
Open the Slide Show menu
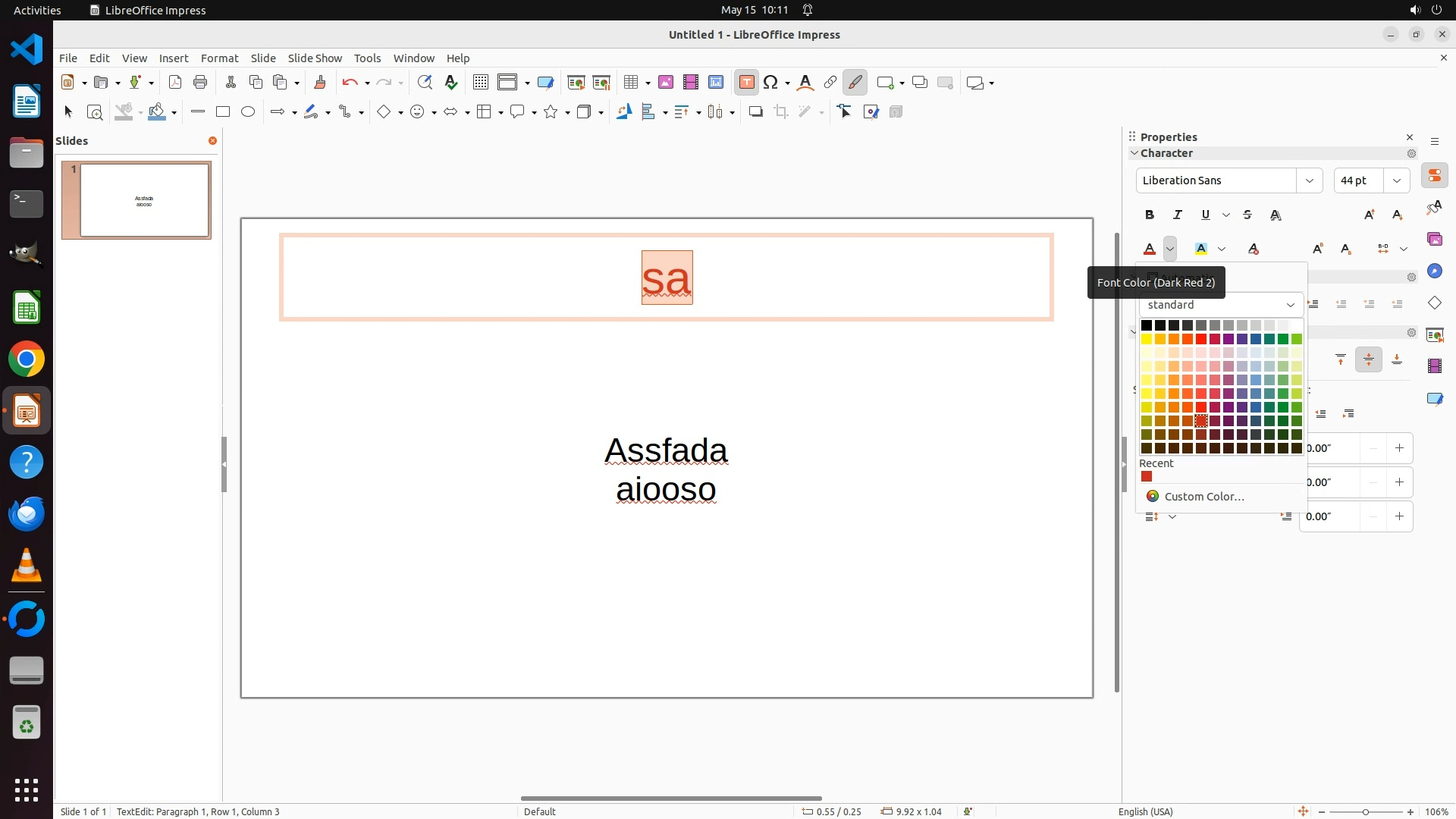pos(315,58)
